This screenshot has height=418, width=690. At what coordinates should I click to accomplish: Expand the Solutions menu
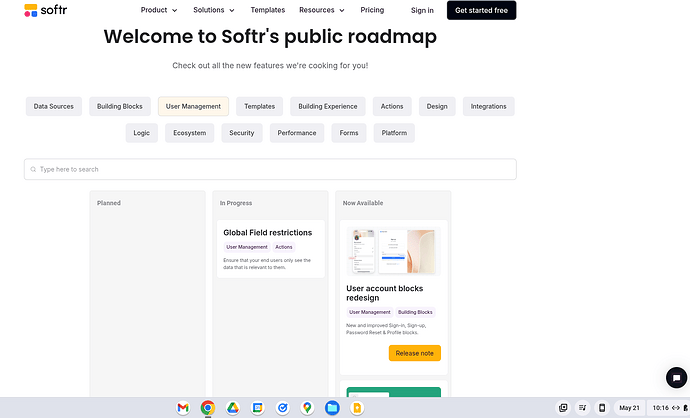(214, 10)
